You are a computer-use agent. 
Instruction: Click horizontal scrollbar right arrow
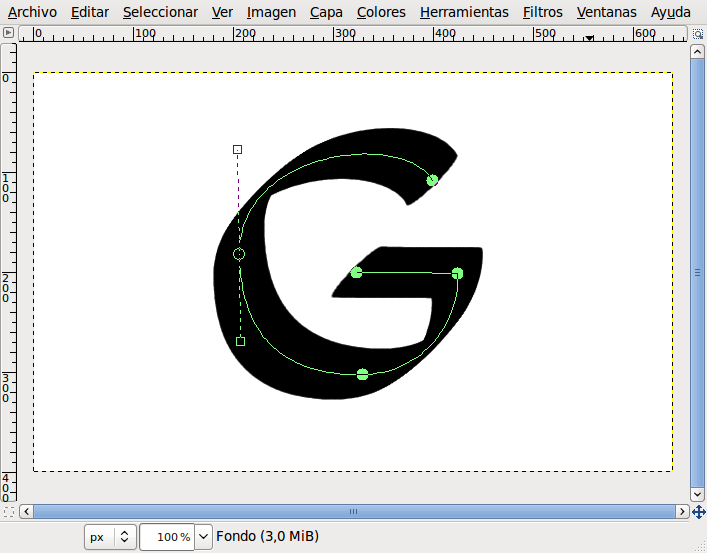[682, 512]
